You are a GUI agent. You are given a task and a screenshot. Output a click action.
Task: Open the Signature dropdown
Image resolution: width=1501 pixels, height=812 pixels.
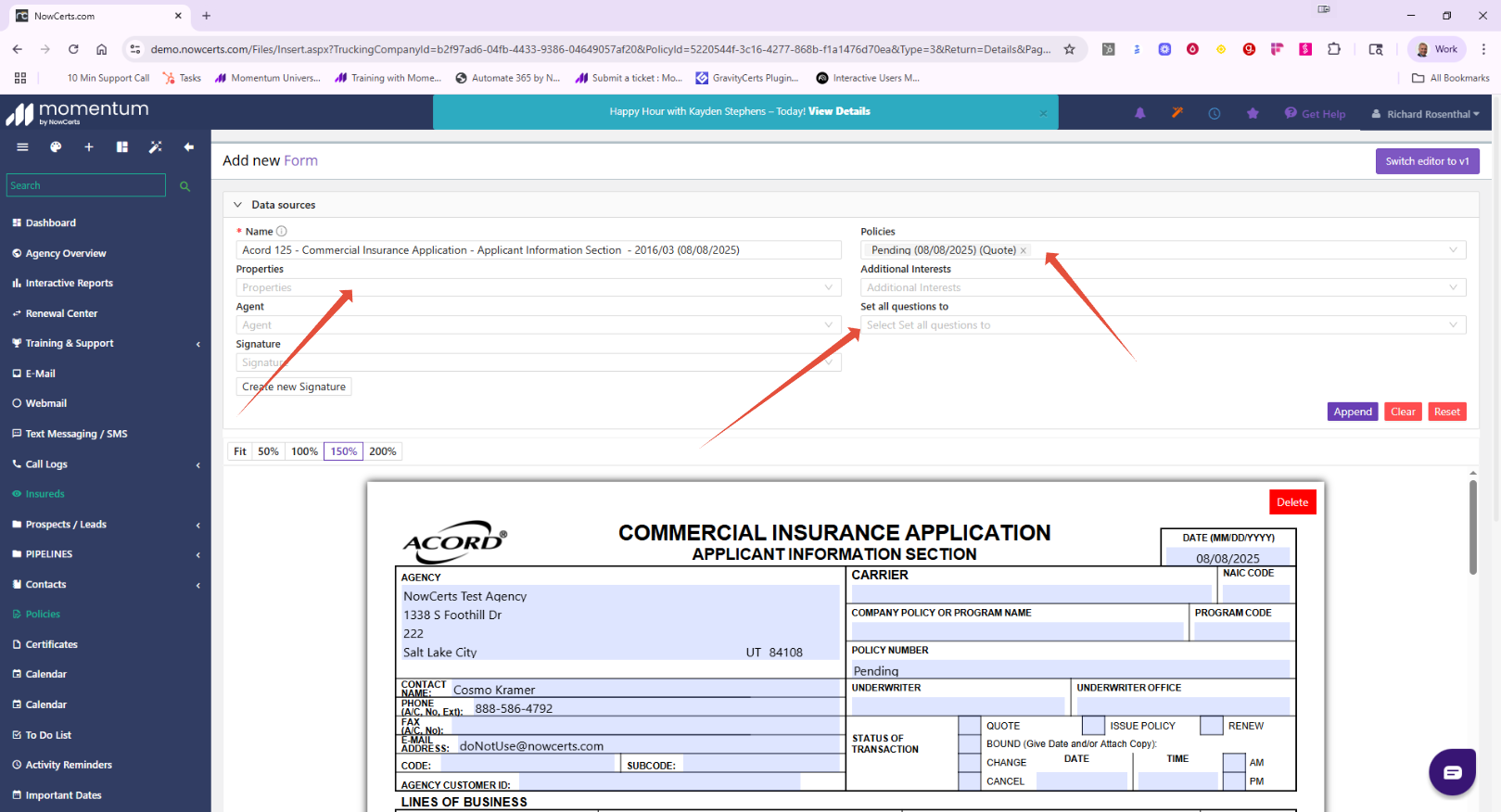[539, 362]
